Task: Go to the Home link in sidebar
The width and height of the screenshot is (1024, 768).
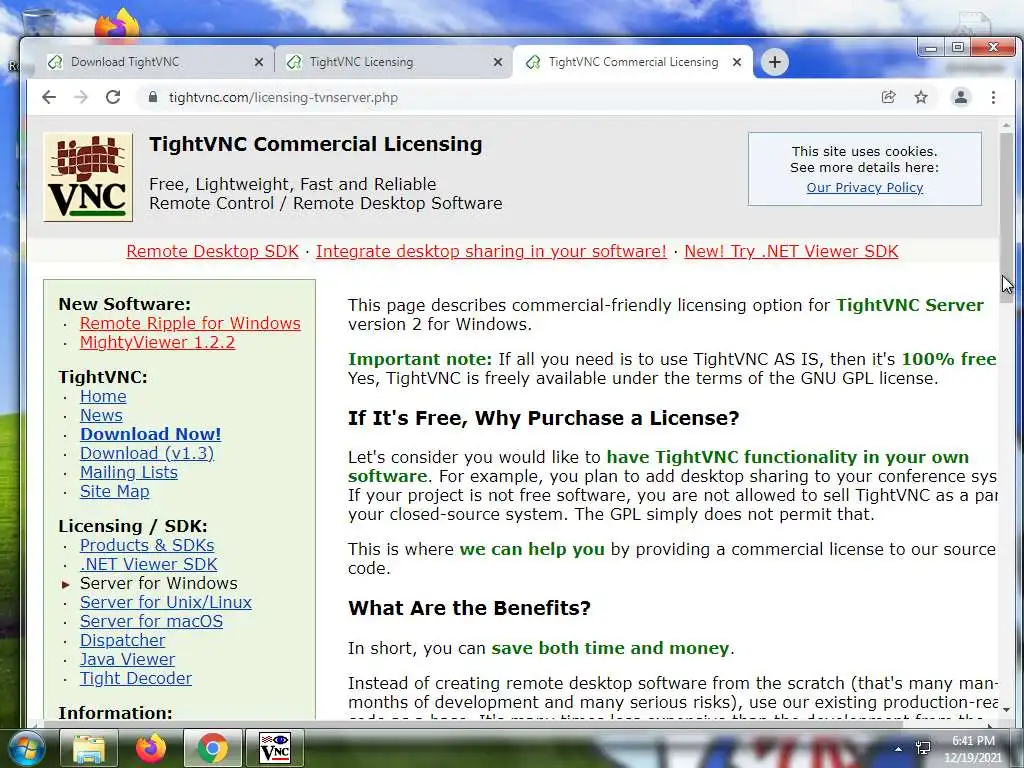Action: pyautogui.click(x=103, y=396)
